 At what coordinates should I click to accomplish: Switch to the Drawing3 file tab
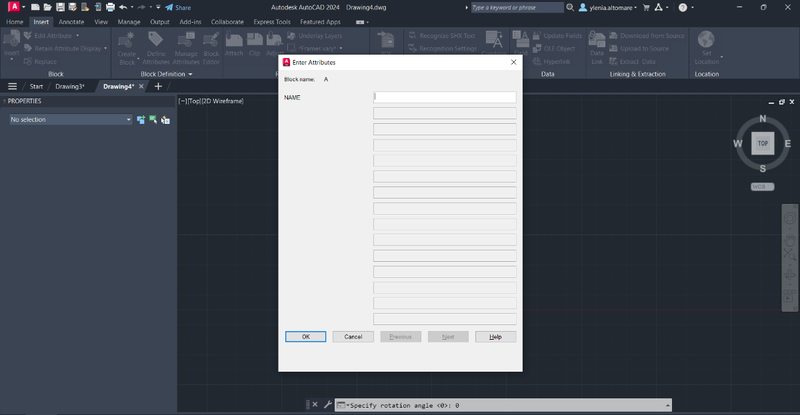tap(72, 86)
